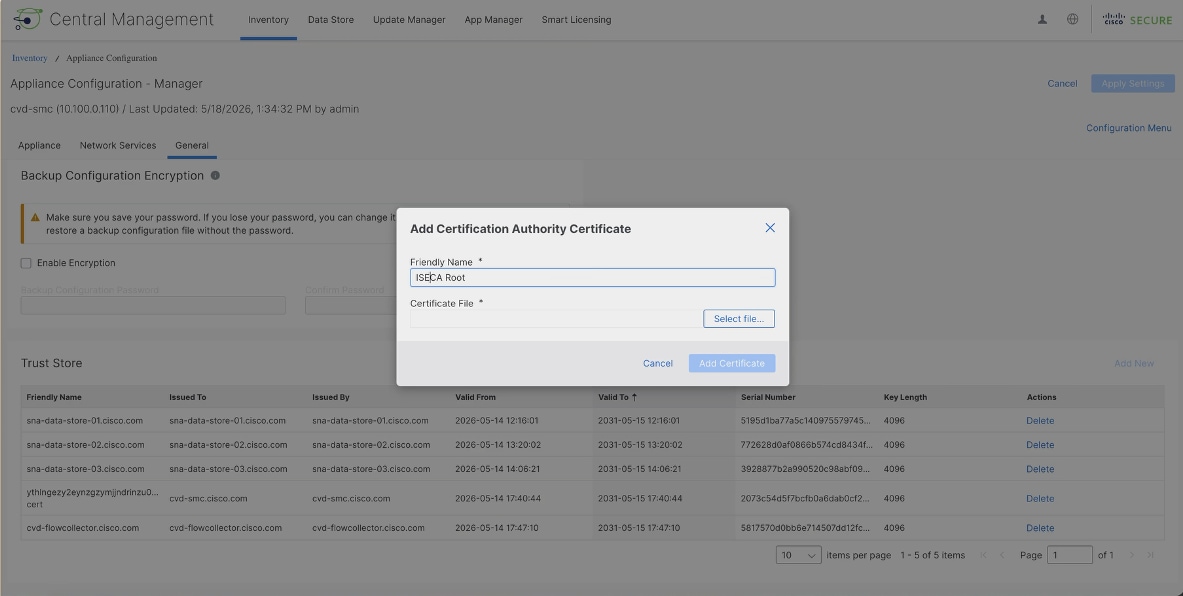Click the warning triangle icon in the alert

pos(35,217)
